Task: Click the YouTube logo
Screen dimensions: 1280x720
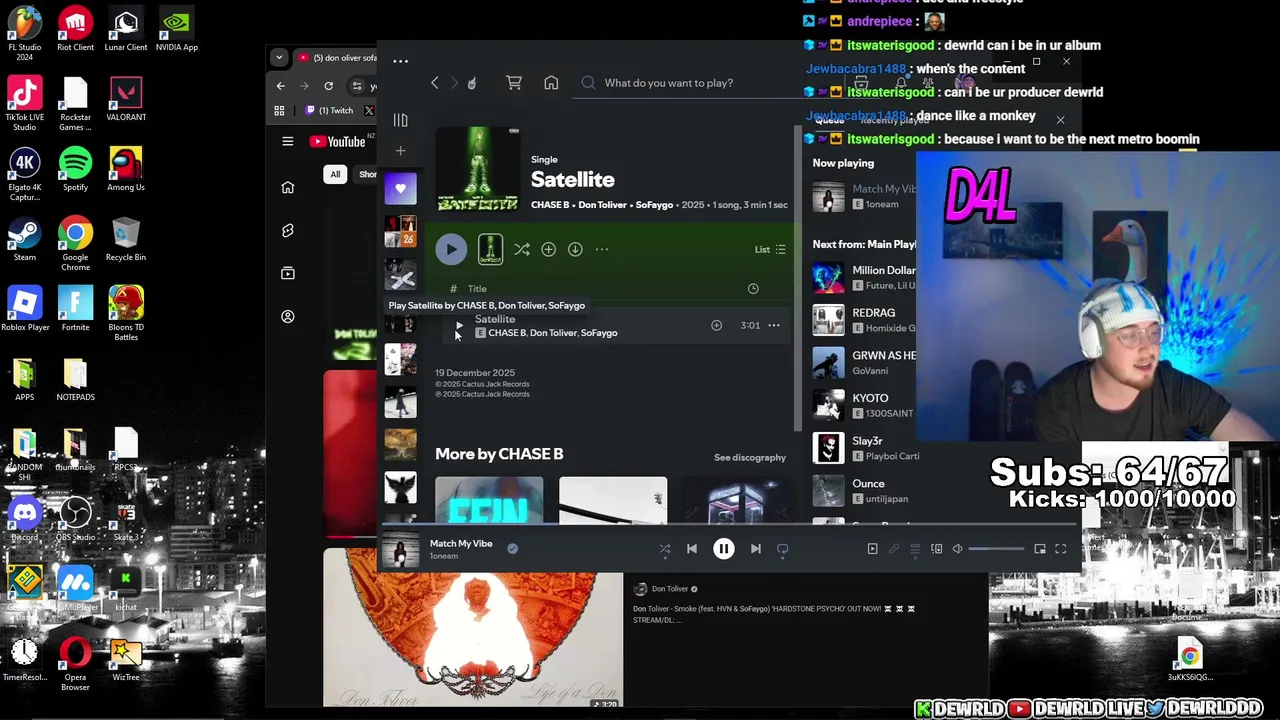Action: click(337, 141)
